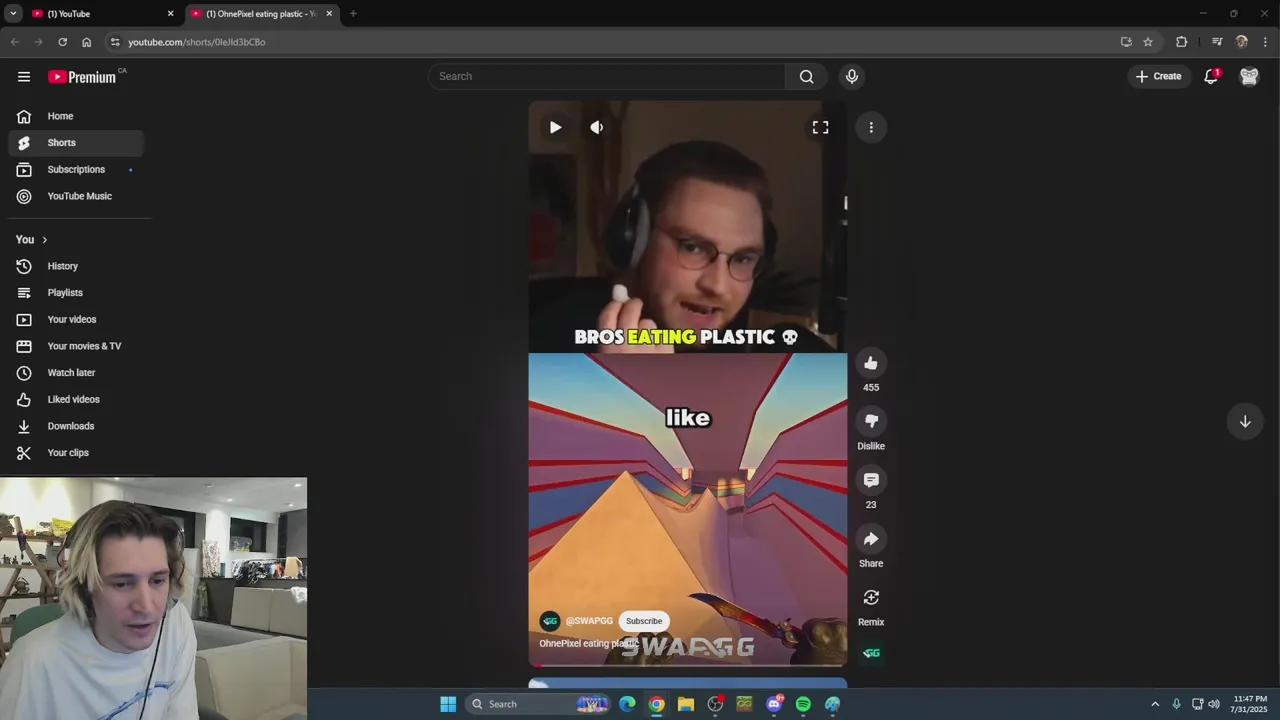
Task: View site information icon
Action: click(115, 42)
